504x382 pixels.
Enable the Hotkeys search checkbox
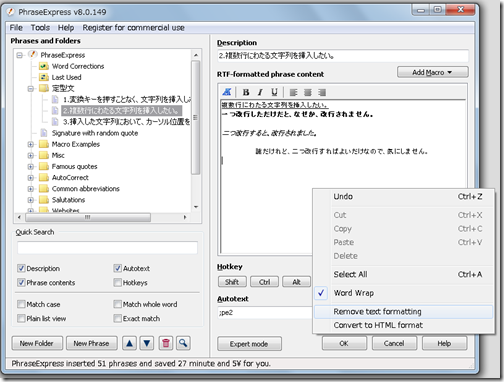[117, 283]
